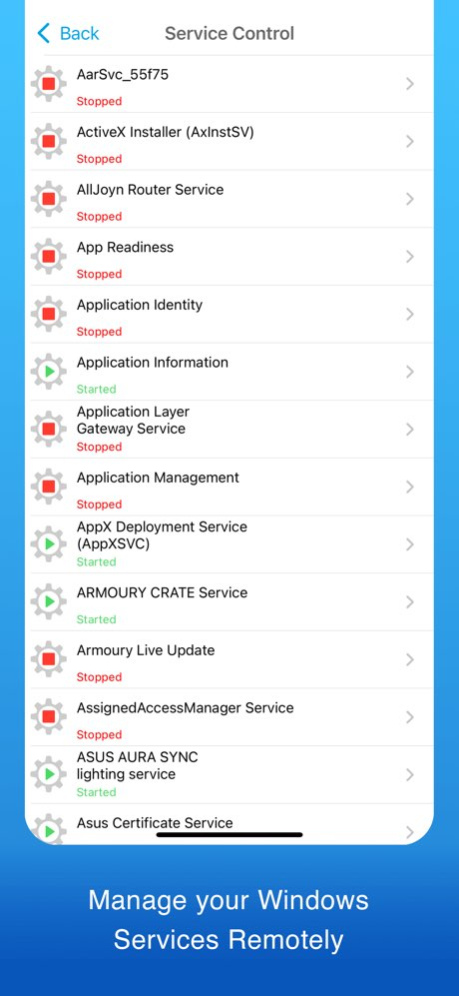Click the stopped gear icon for Armoury Live Update

[x=49, y=659]
